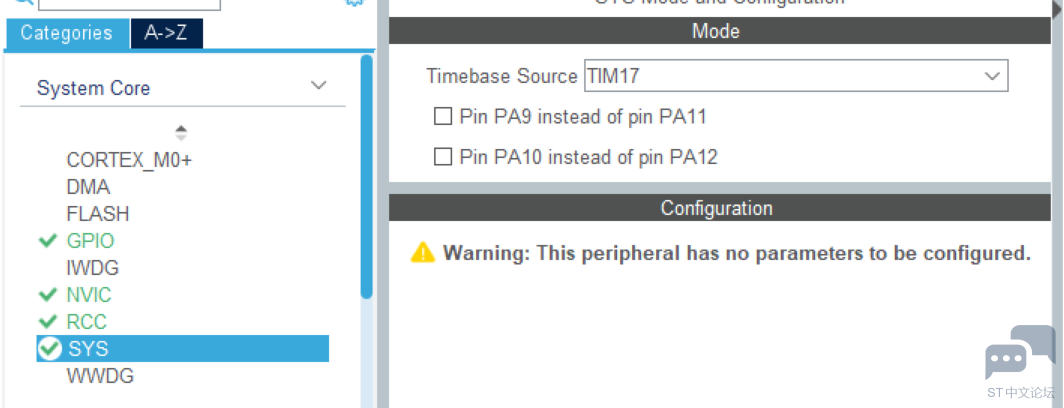1064x408 pixels.
Task: Click the yellow warning triangle icon
Action: [423, 253]
